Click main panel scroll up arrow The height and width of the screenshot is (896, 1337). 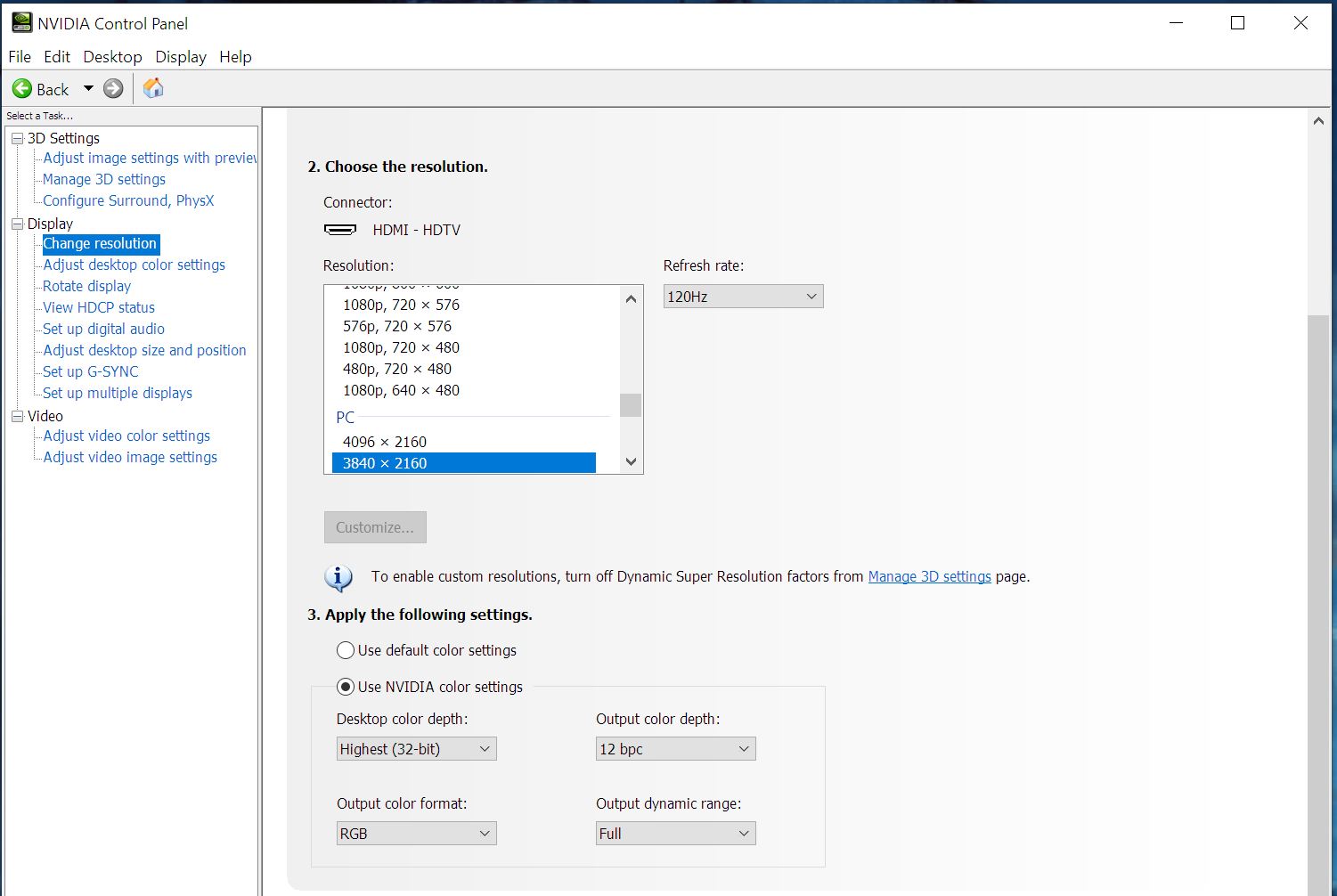(1318, 121)
